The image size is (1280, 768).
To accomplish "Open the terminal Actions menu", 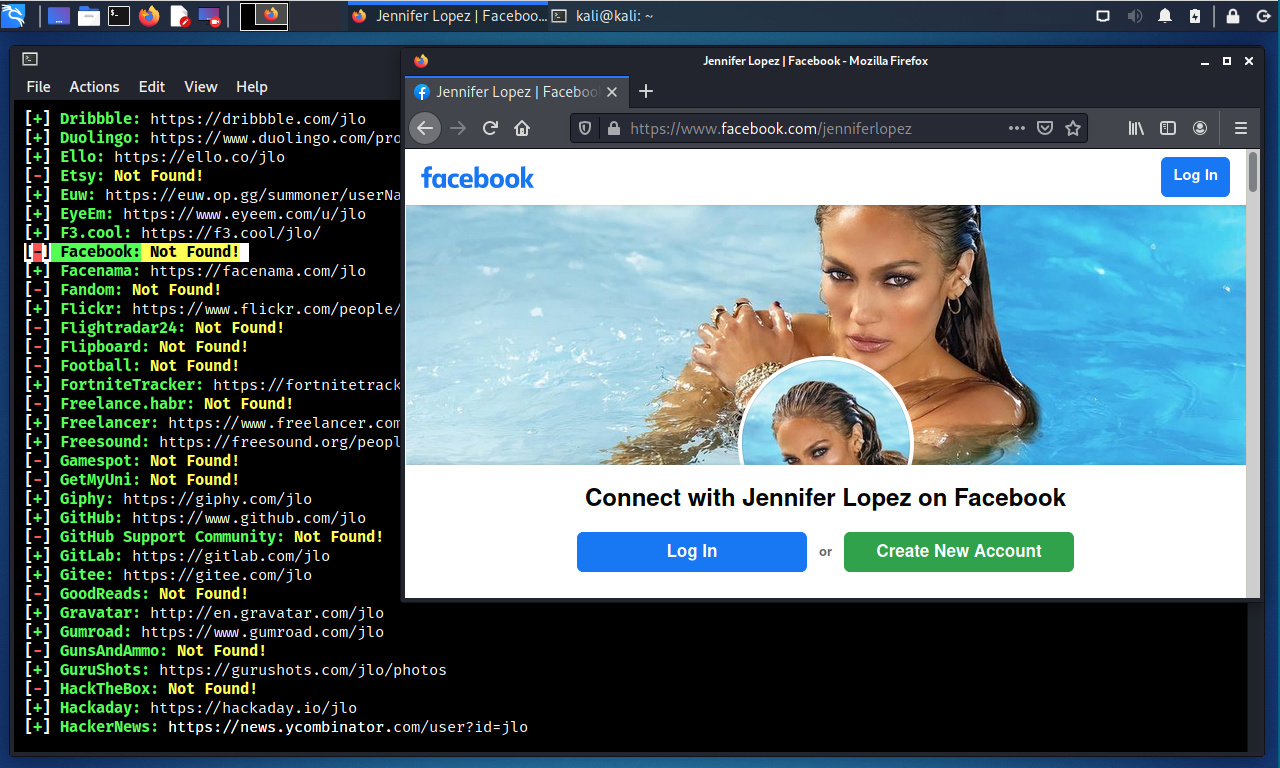I will click(94, 87).
